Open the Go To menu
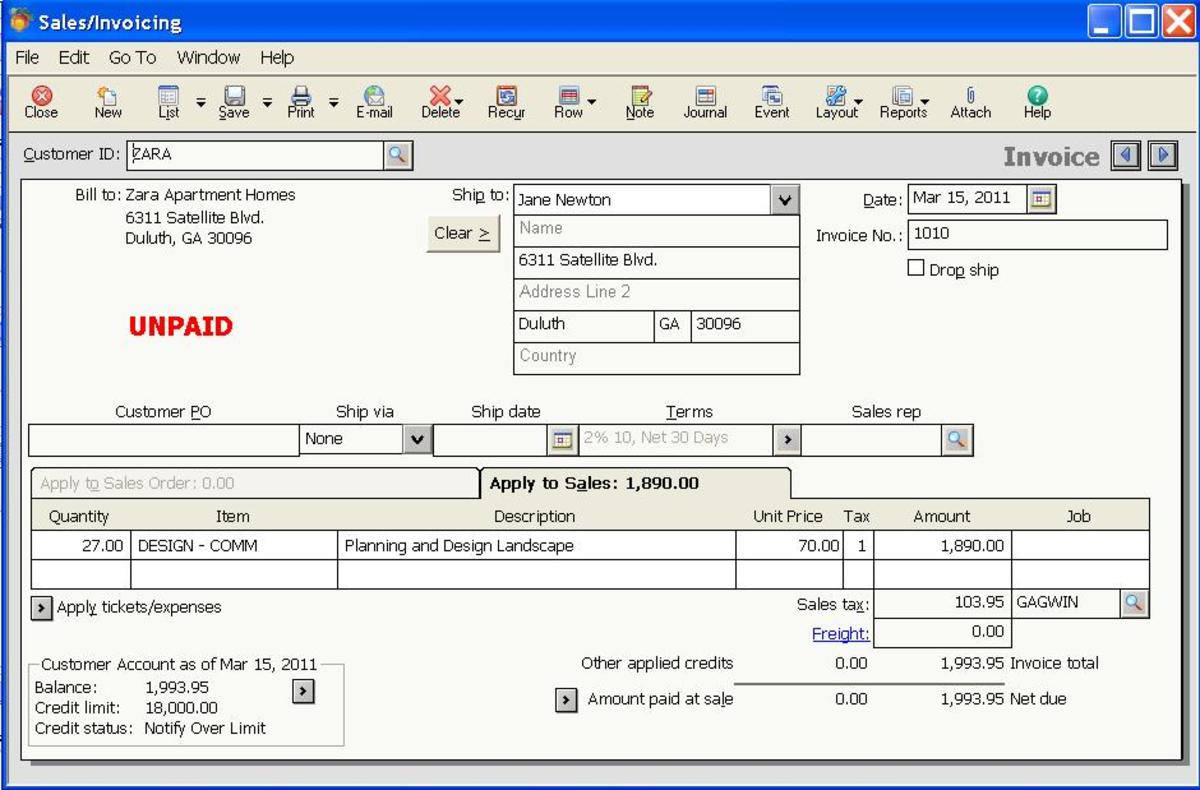This screenshot has width=1200, height=790. point(131,58)
